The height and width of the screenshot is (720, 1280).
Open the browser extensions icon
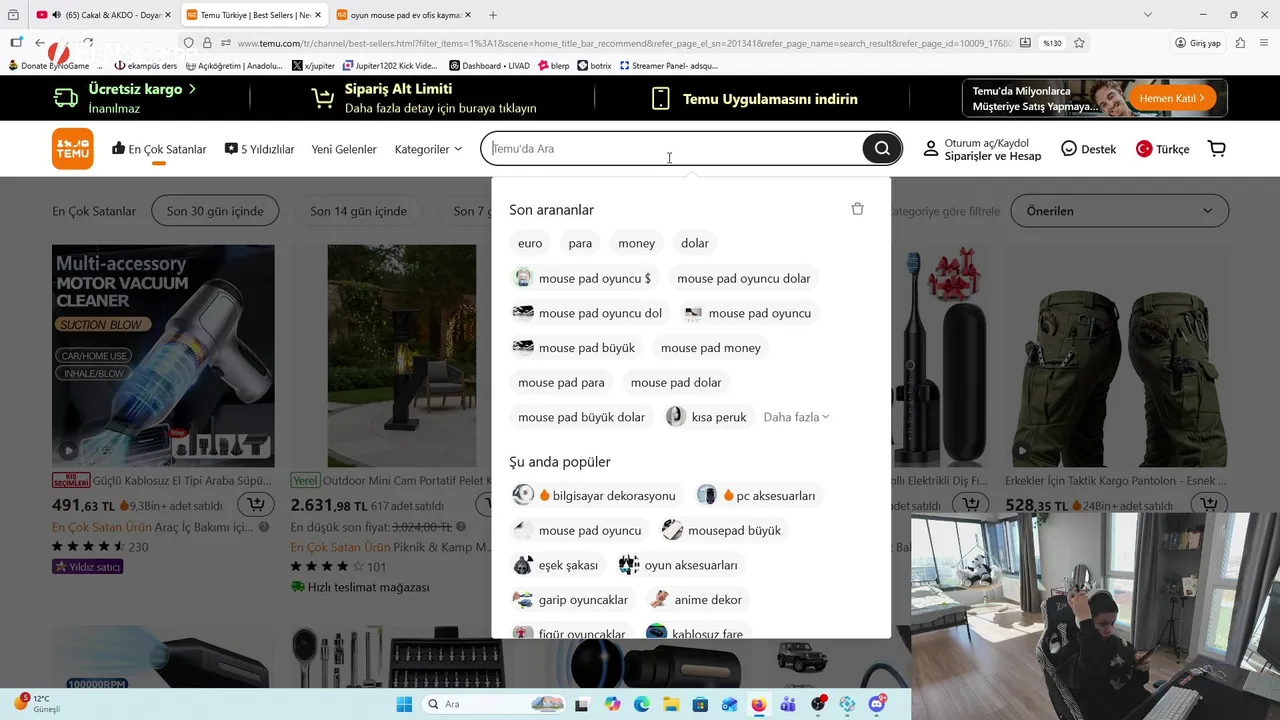(1240, 43)
